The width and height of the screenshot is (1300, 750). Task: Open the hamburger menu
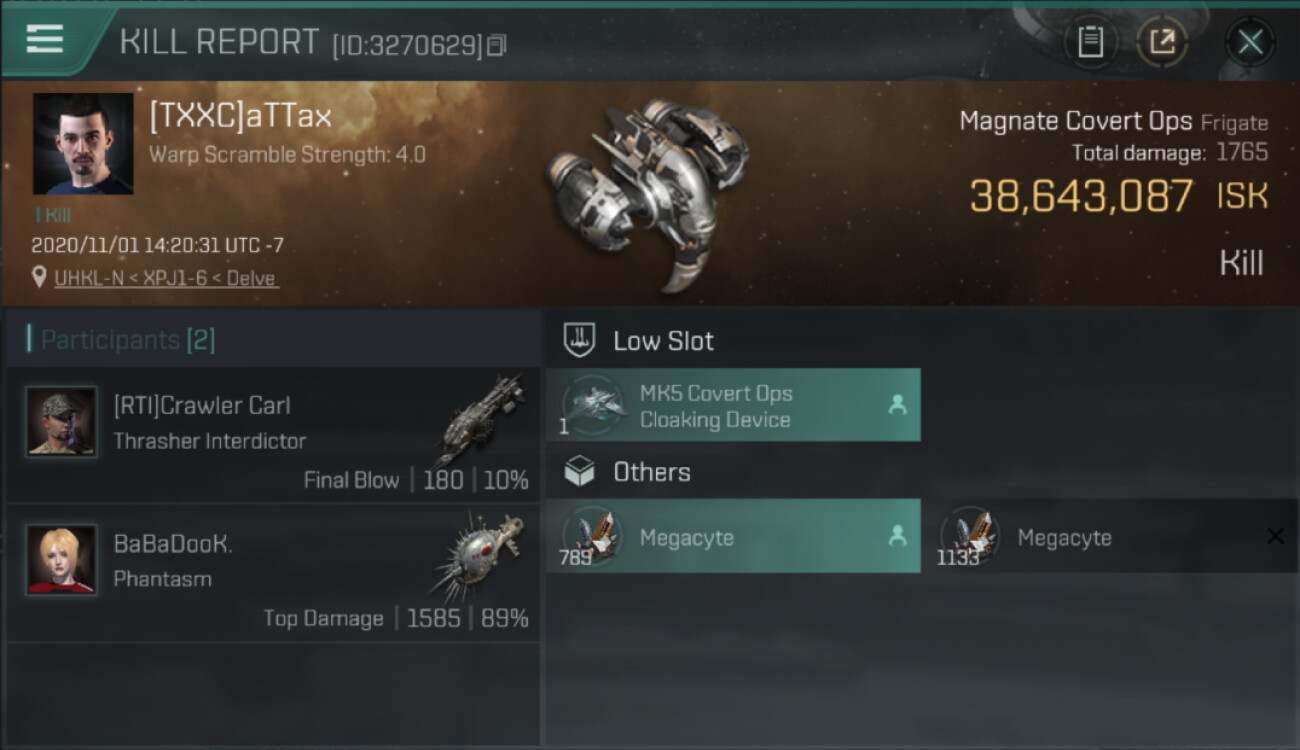pos(45,39)
